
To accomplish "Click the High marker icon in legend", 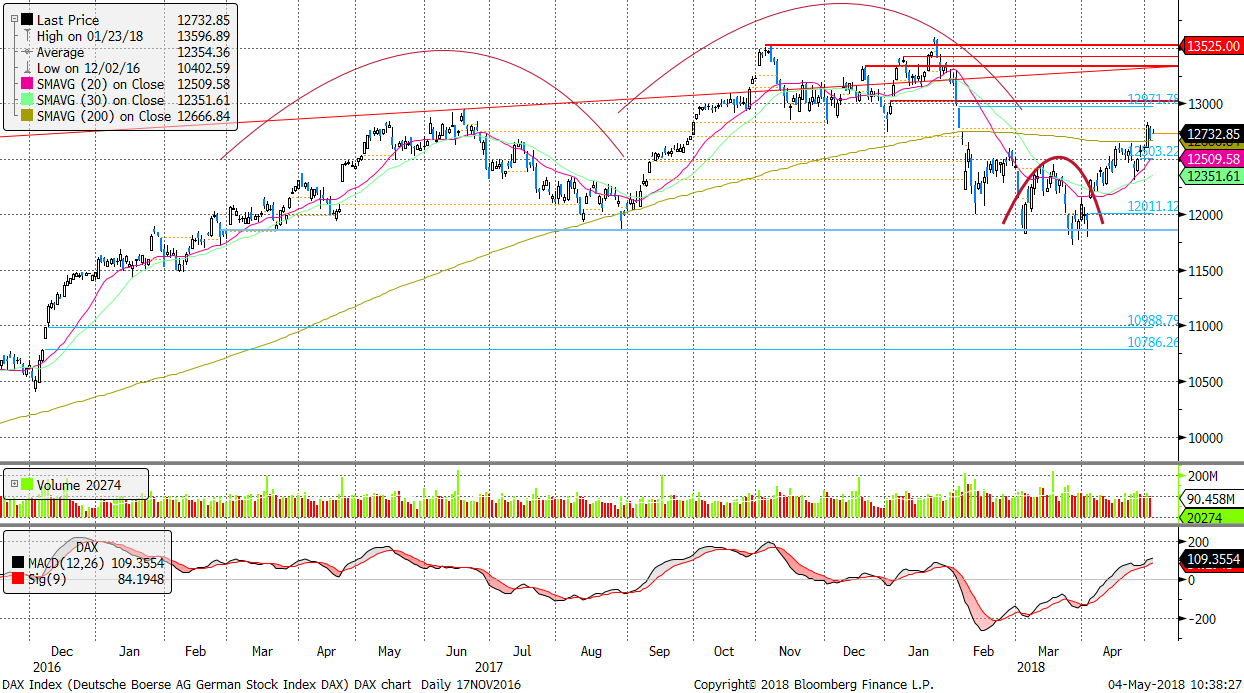I will (26, 36).
